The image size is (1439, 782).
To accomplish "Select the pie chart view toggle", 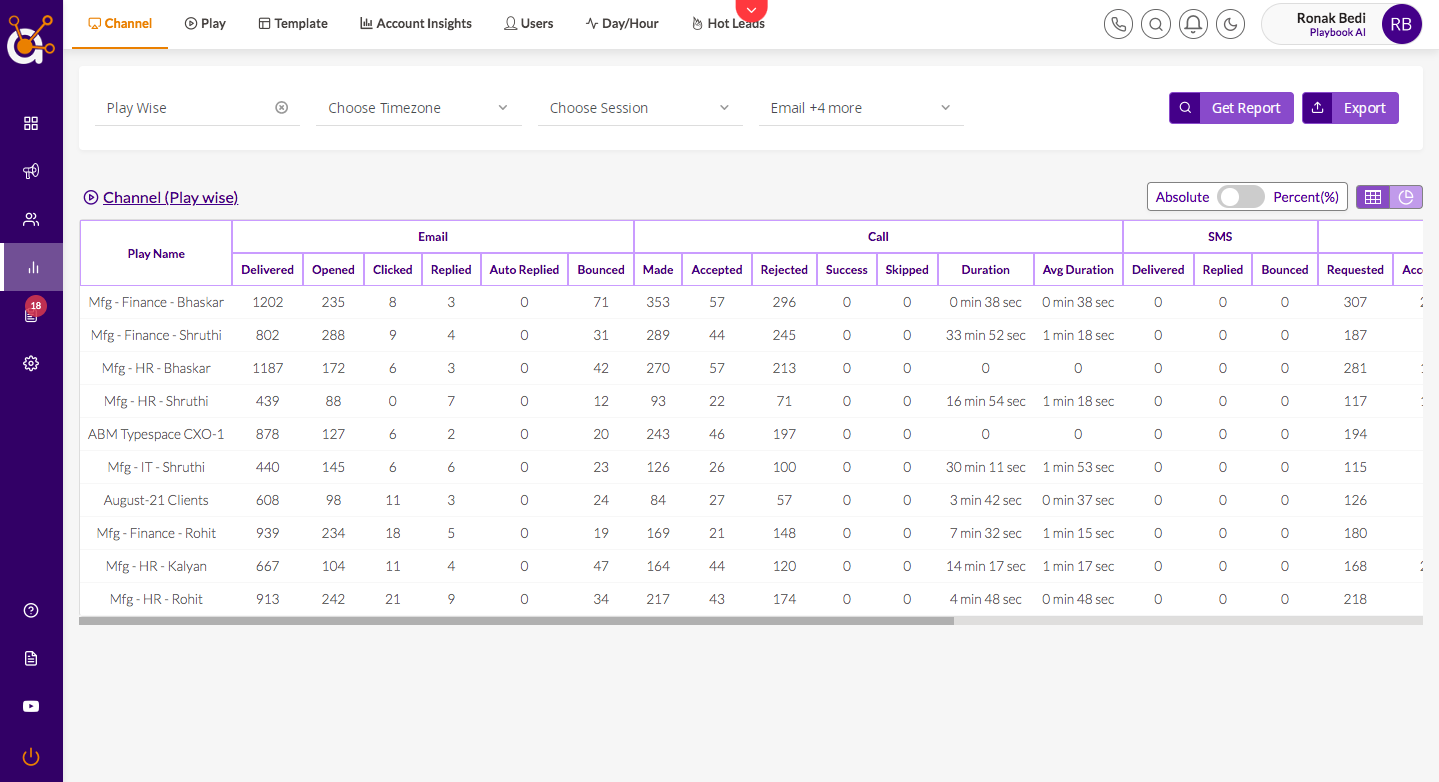I will pyautogui.click(x=1406, y=197).
